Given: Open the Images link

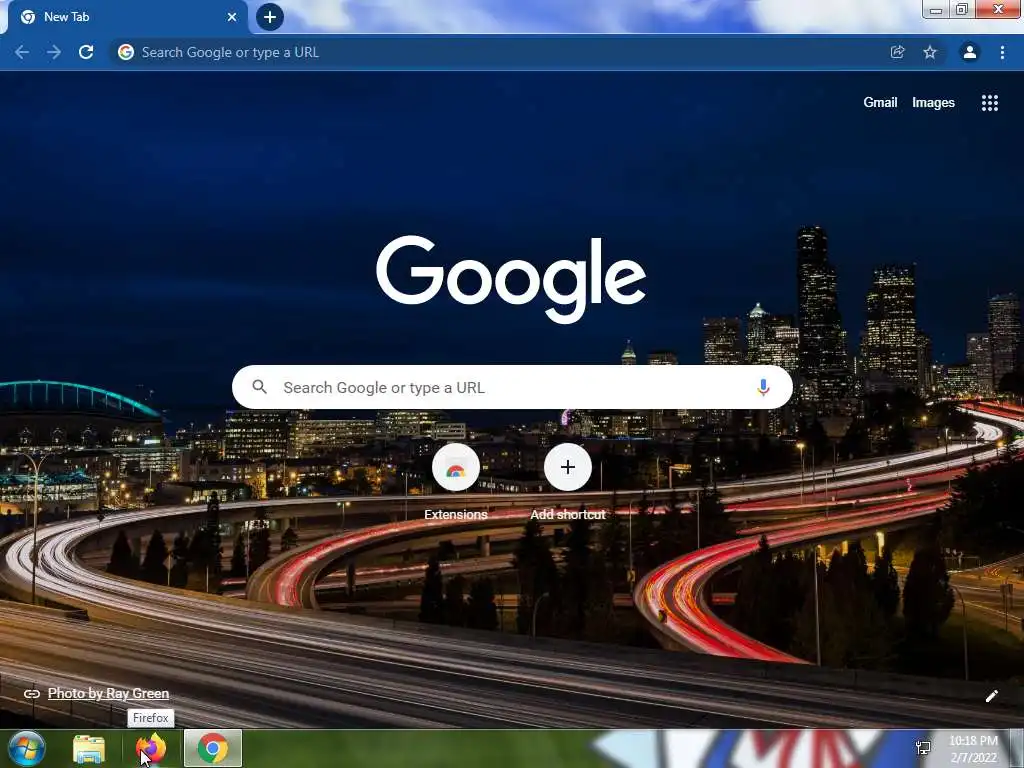Looking at the screenshot, I should pyautogui.click(x=933, y=103).
